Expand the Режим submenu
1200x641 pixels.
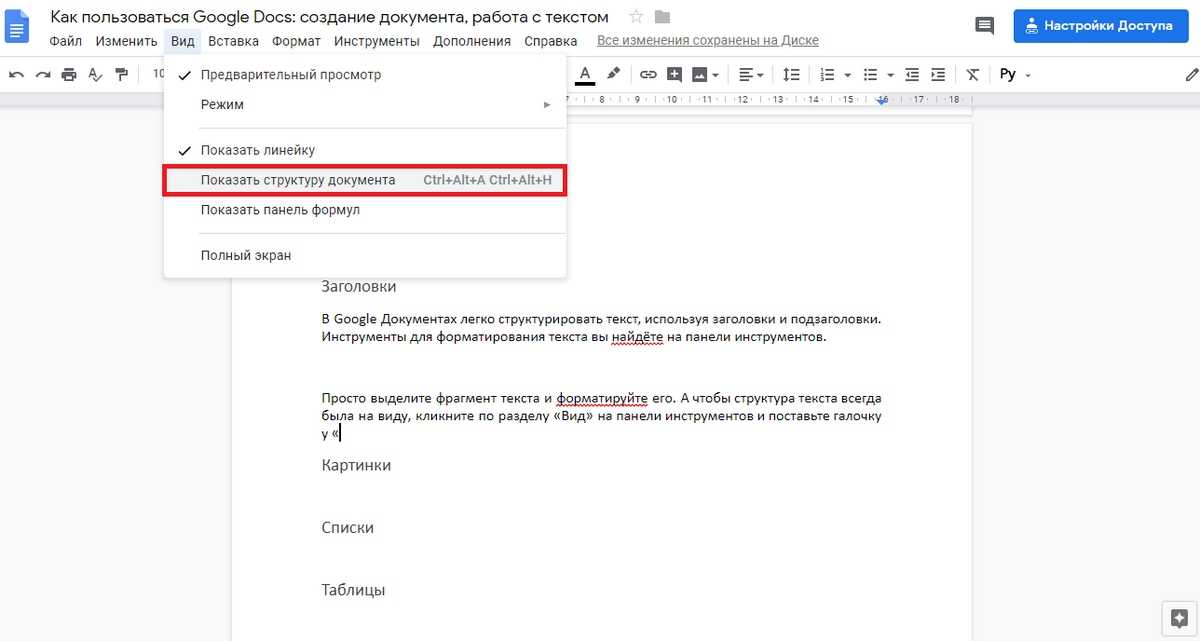[365, 104]
